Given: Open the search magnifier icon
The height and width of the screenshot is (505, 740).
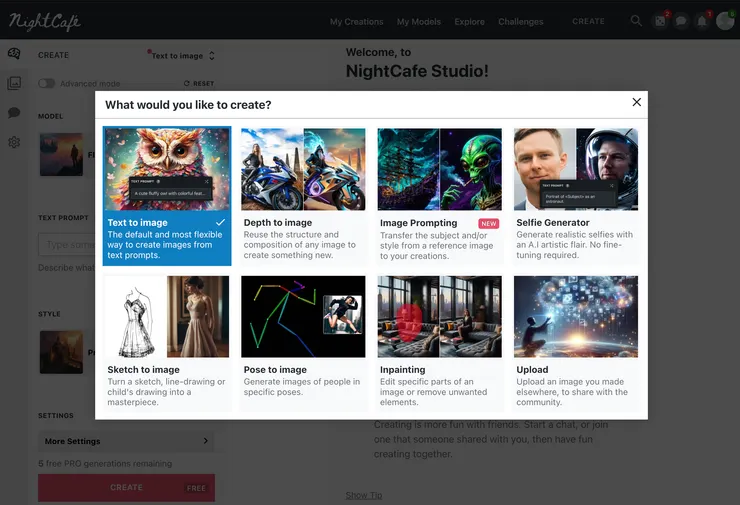Looking at the screenshot, I should coord(636,21).
